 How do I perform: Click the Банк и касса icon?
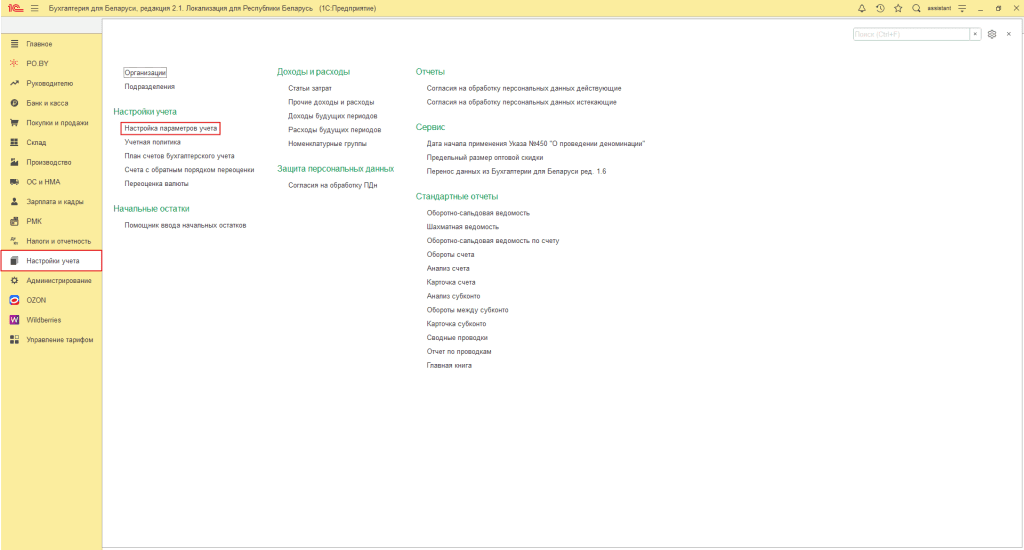tap(14, 103)
